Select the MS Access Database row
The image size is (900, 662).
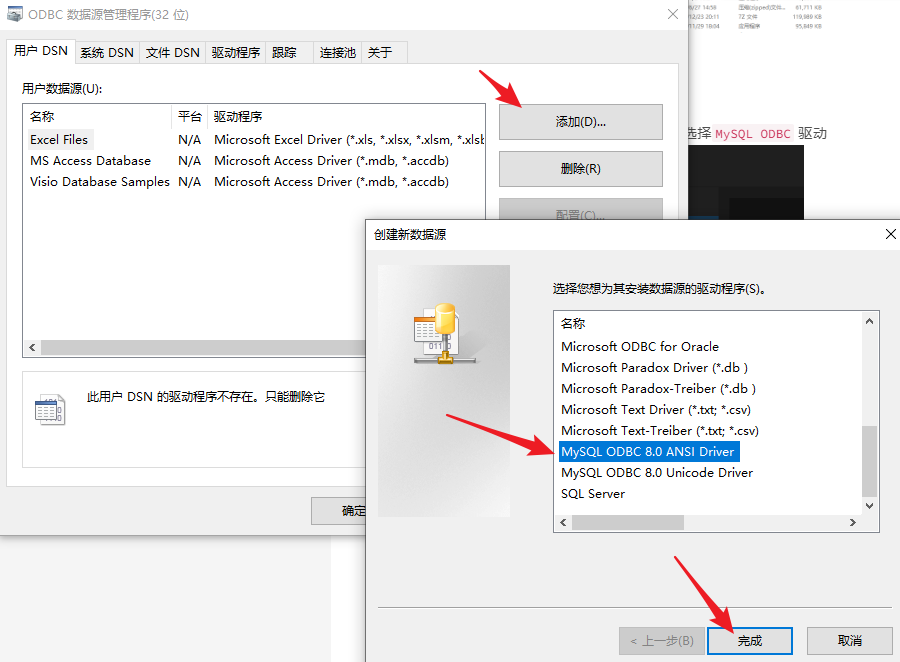[91, 161]
